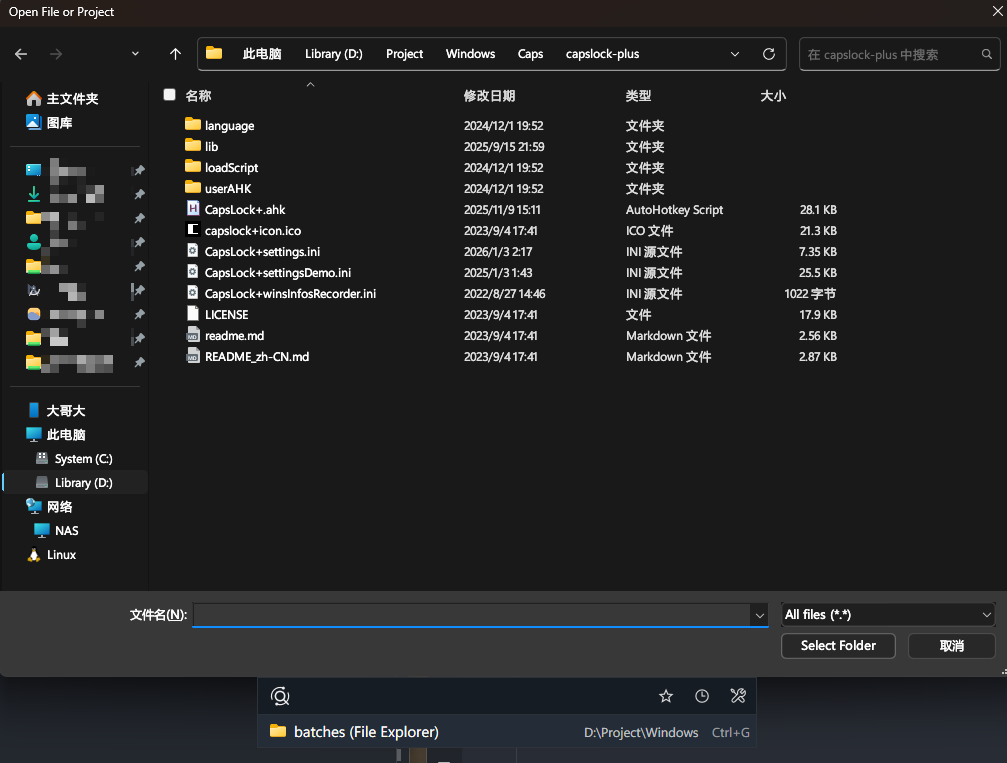Navigate back with the left arrow

click(x=21, y=54)
